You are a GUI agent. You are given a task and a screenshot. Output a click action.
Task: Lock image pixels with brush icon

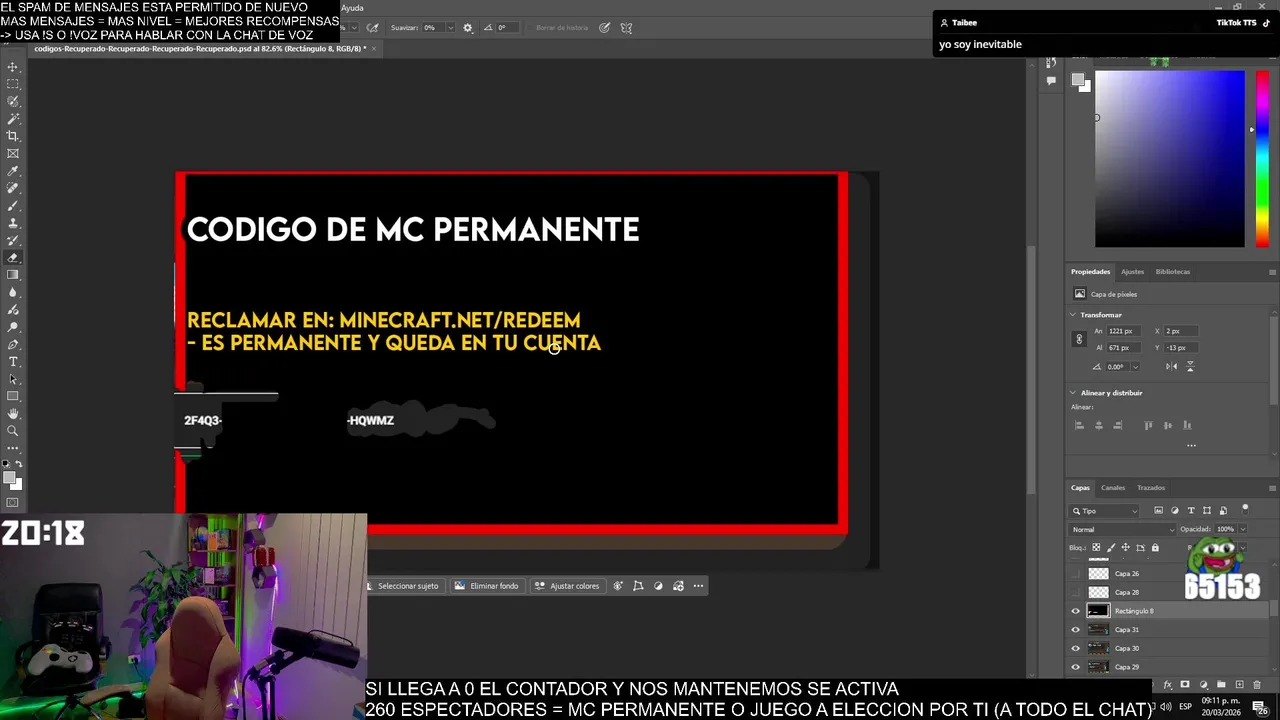click(x=1111, y=548)
